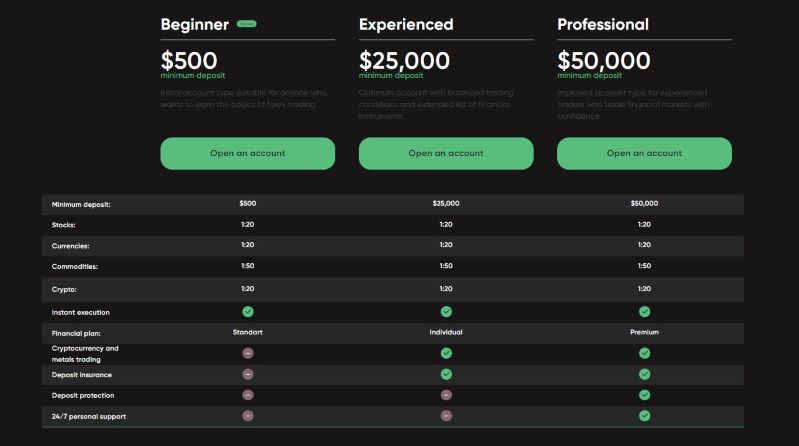The height and width of the screenshot is (446, 799).
Task: Click the Experienced deposit protection minus icon
Action: [x=446, y=395]
